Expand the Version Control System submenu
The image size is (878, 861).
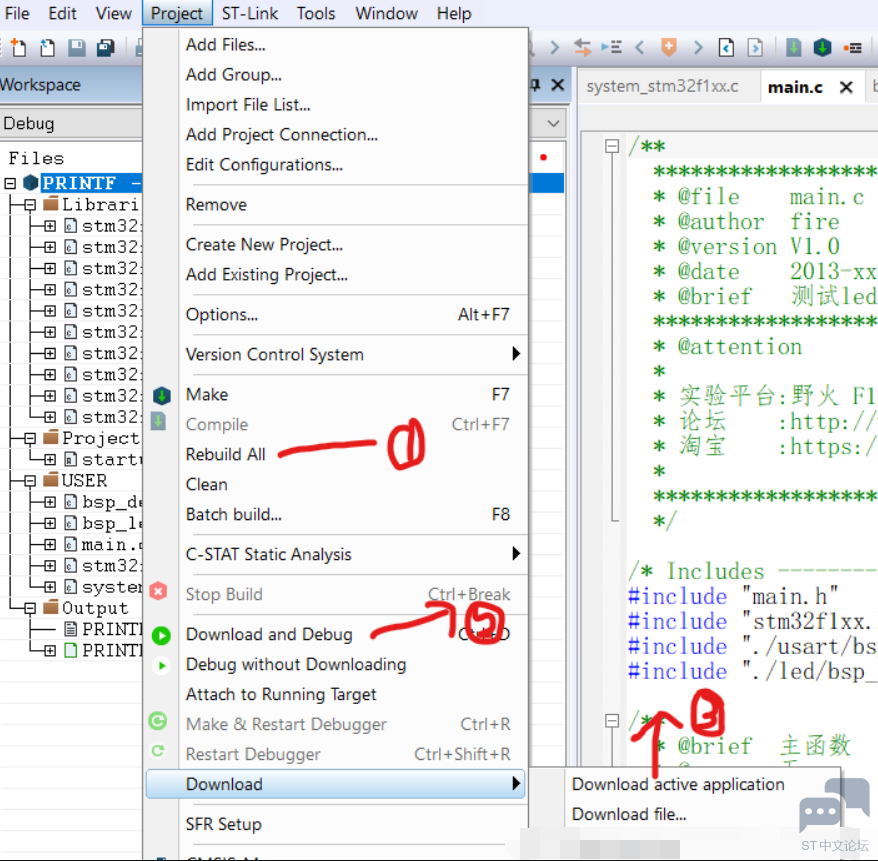[516, 354]
